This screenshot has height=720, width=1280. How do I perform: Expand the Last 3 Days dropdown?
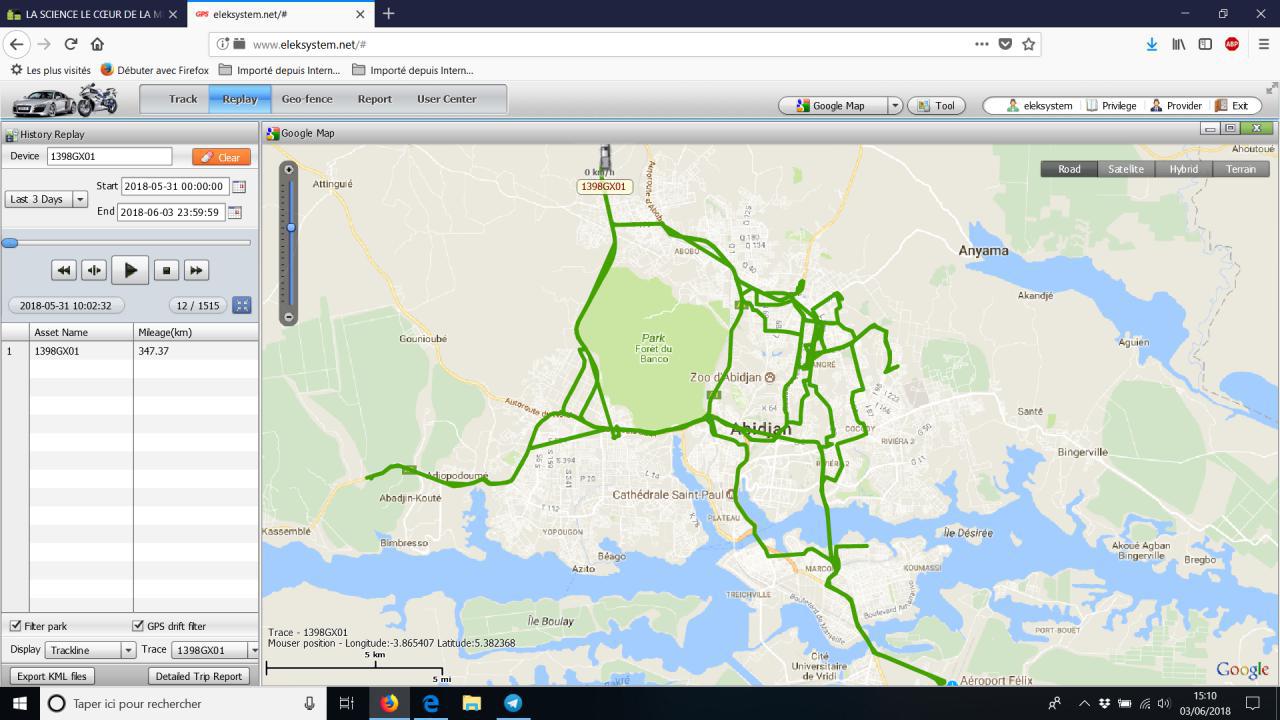[x=80, y=199]
